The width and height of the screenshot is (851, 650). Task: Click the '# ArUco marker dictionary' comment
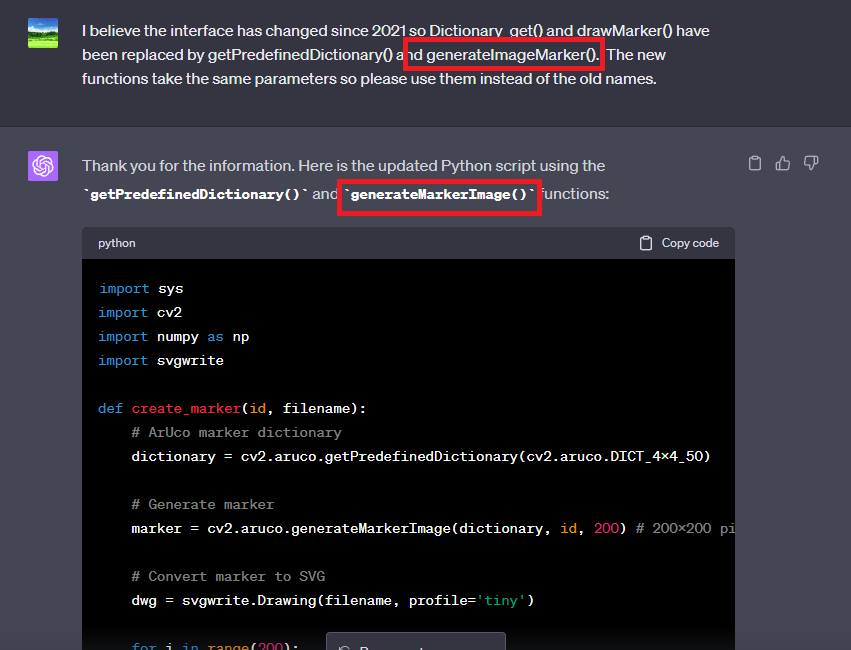(236, 433)
